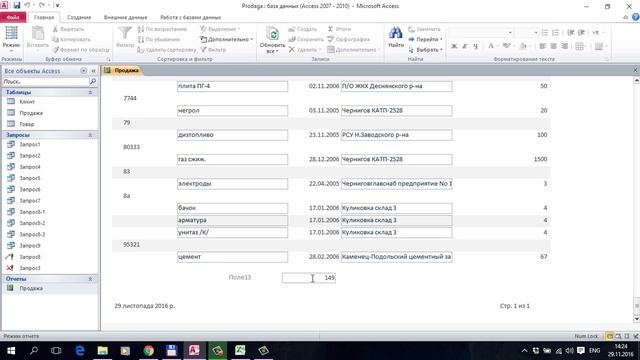Click the Поле13 total field showing 149

point(309,278)
